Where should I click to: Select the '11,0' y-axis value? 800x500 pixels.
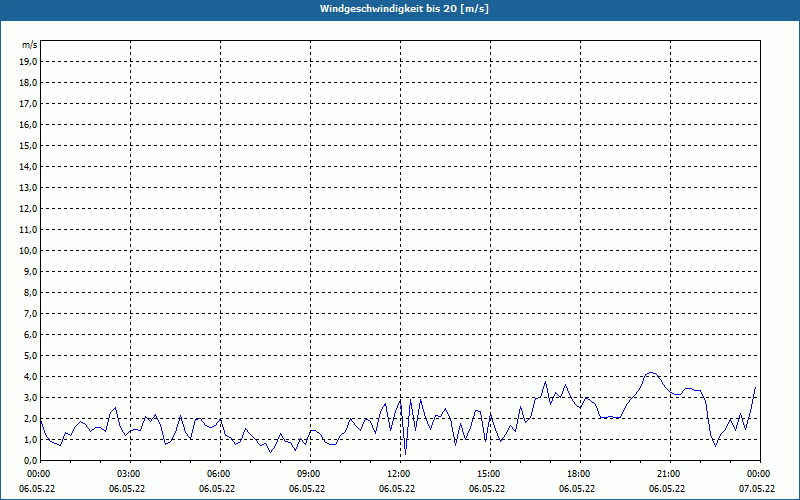tap(29, 230)
